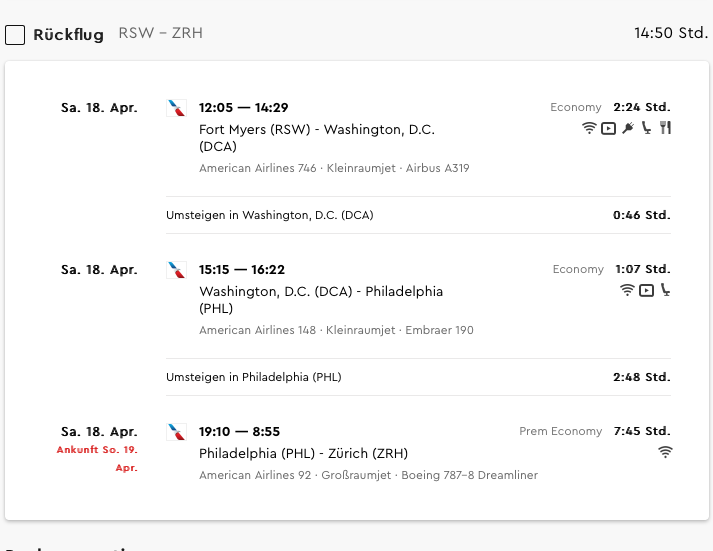This screenshot has width=713, height=551.
Task: Click the Umsteigen in Washington, D.C. (DCA) row
Action: click(x=418, y=215)
